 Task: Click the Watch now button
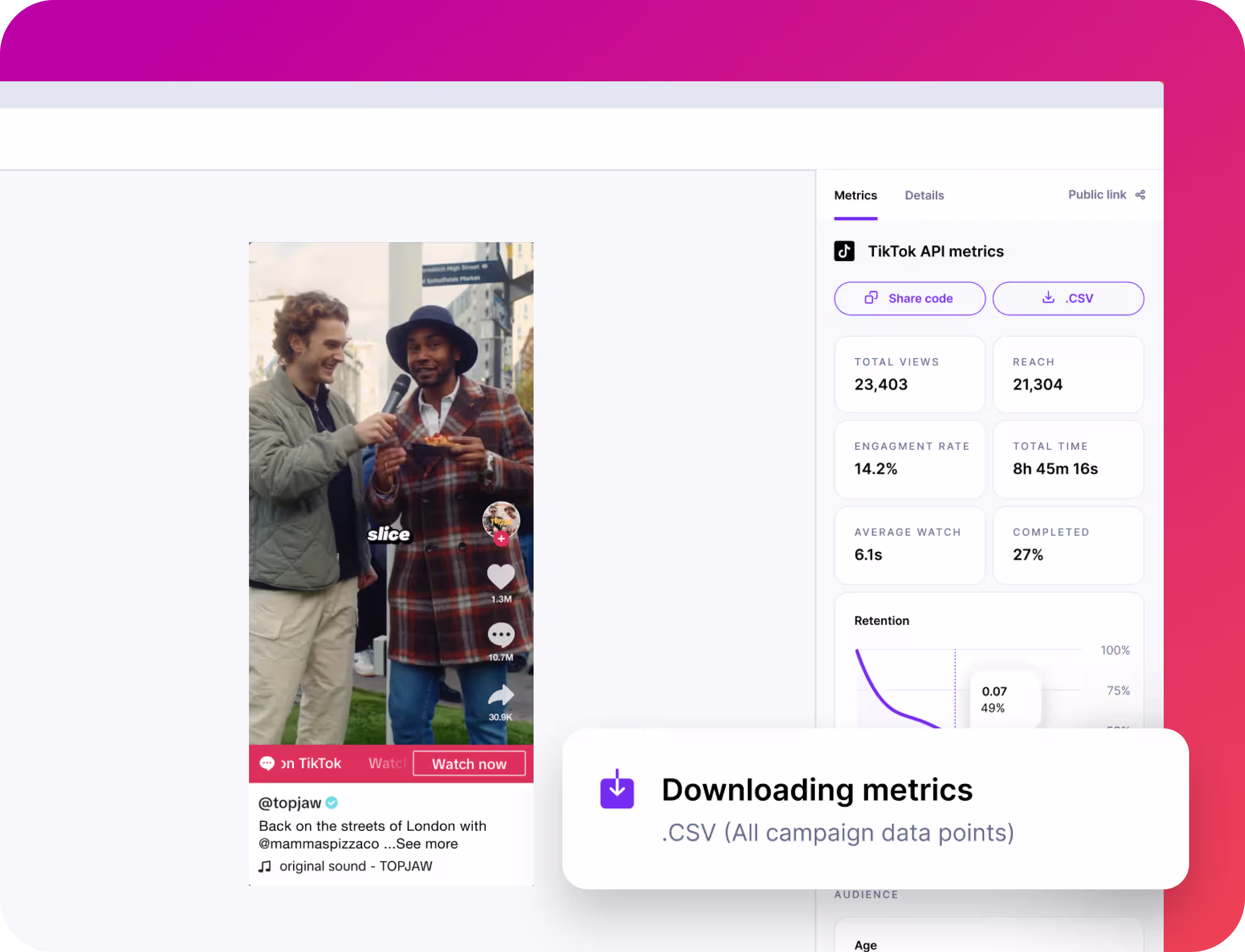click(x=469, y=764)
